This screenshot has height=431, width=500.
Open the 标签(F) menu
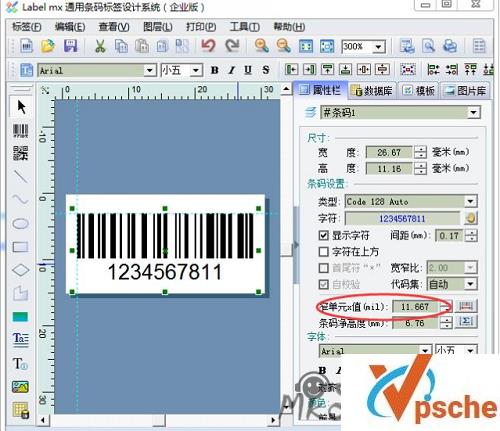click(x=27, y=27)
